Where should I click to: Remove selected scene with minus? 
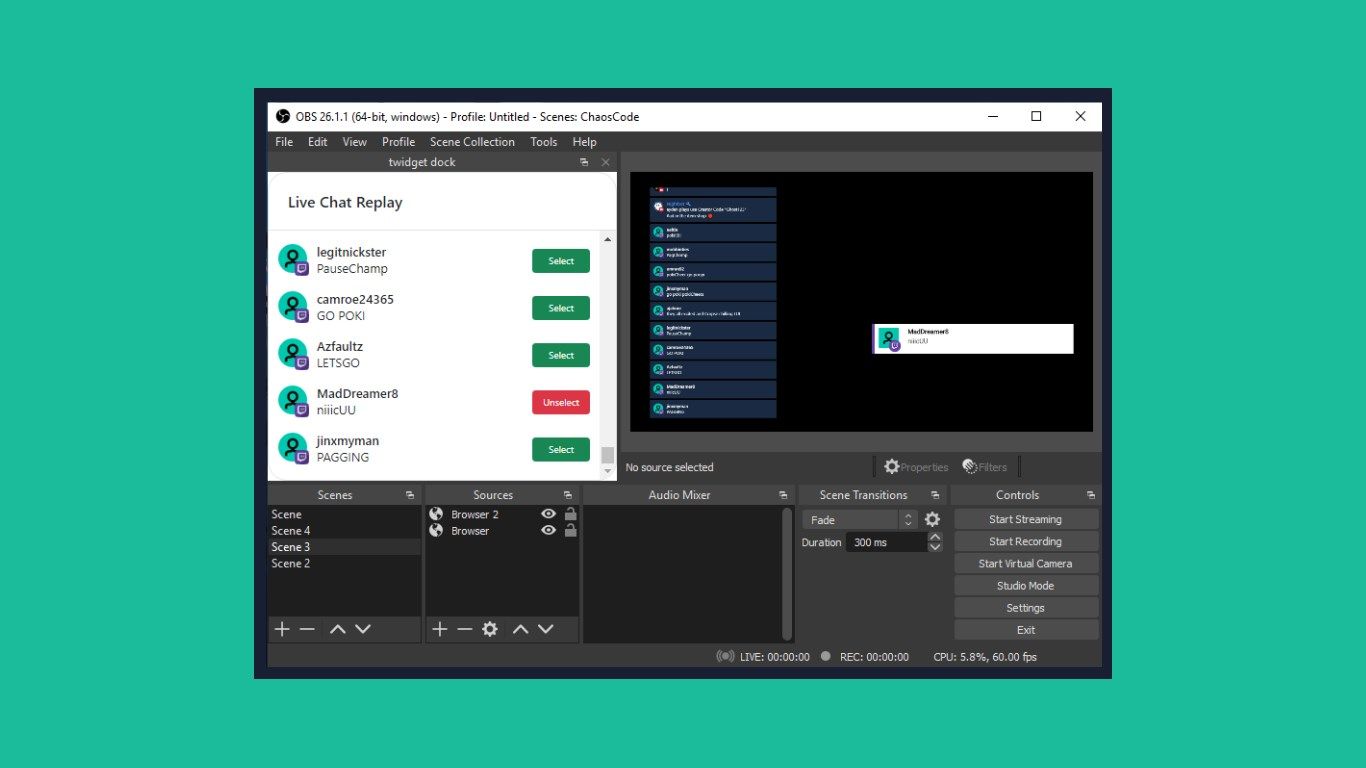point(307,629)
